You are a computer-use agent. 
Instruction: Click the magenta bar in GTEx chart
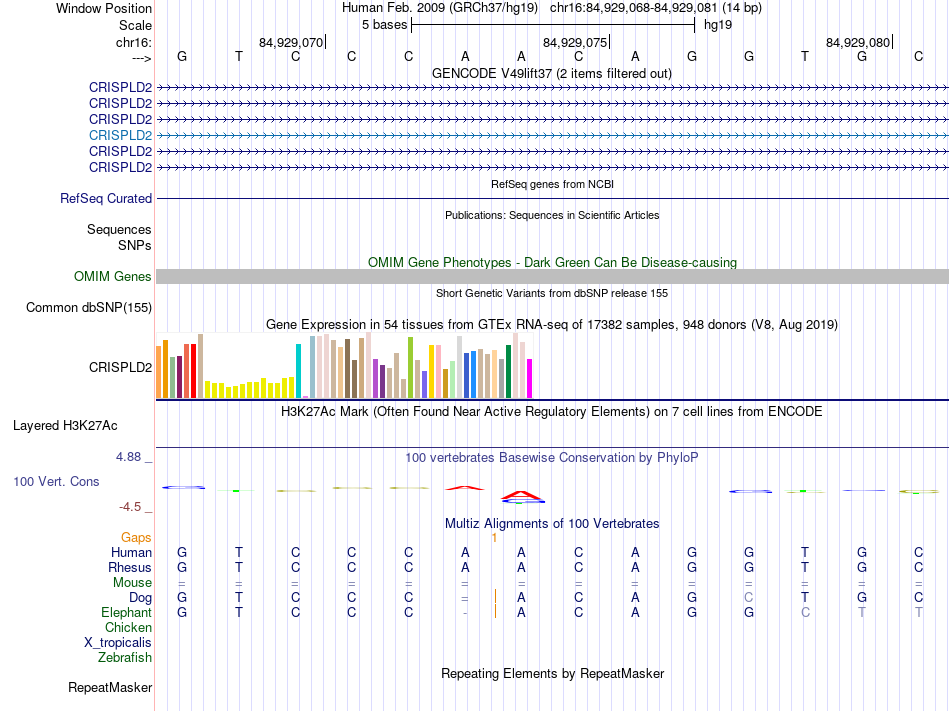pos(530,378)
